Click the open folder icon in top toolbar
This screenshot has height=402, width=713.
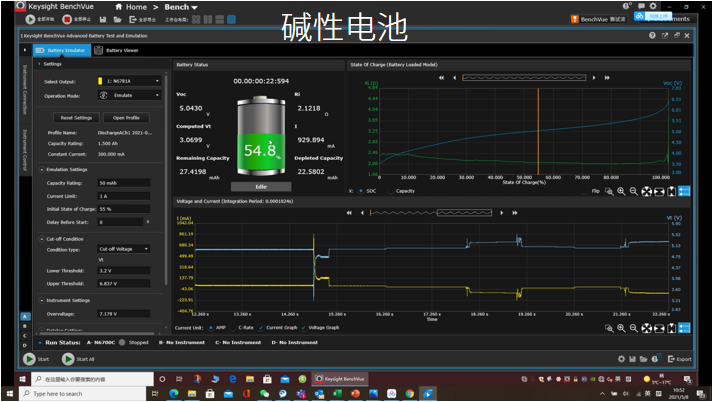(x=117, y=20)
